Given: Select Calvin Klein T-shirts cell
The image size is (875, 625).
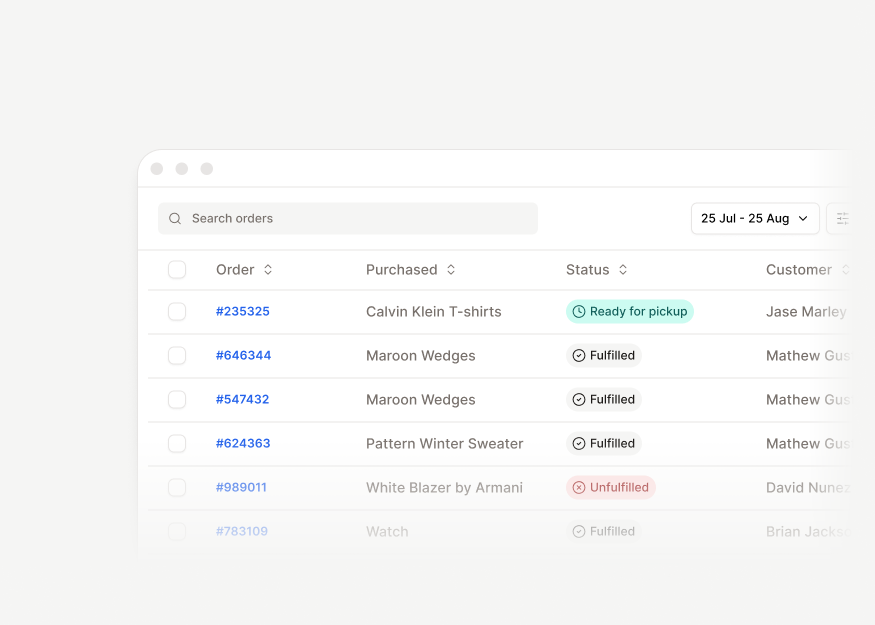Looking at the screenshot, I should [x=434, y=311].
